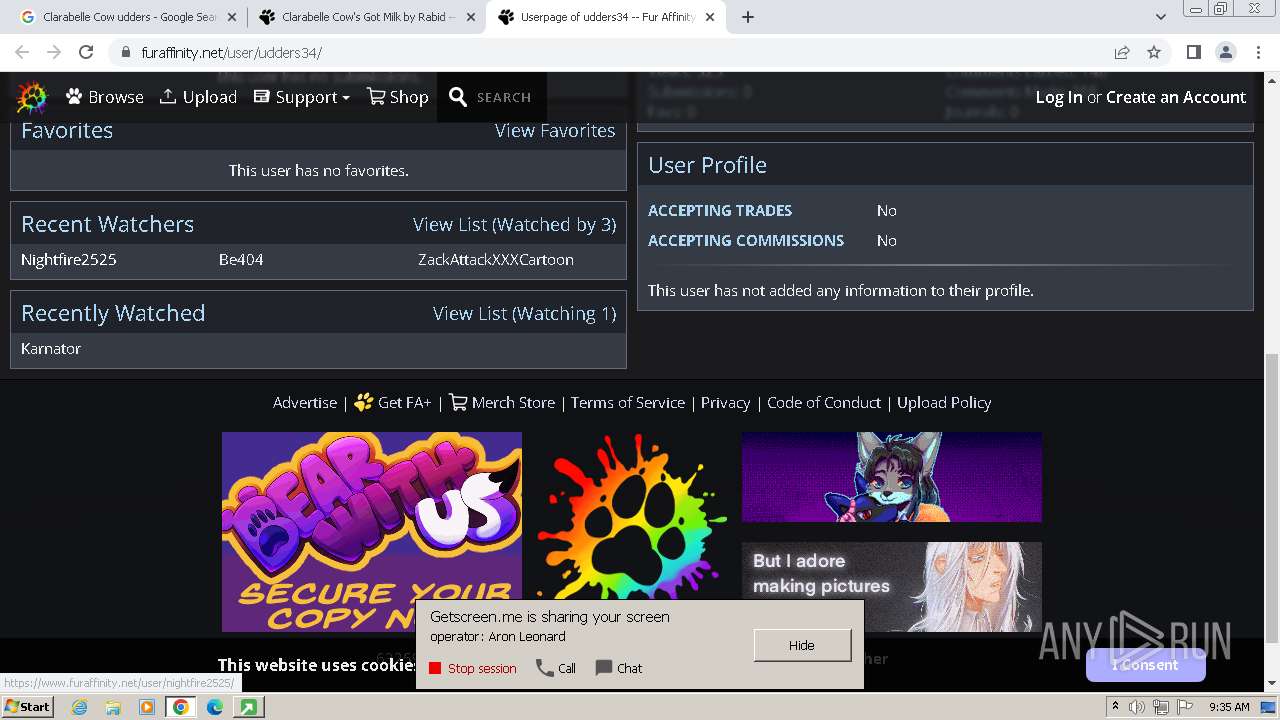Open the Upload page
The height and width of the screenshot is (720, 1280).
(198, 97)
